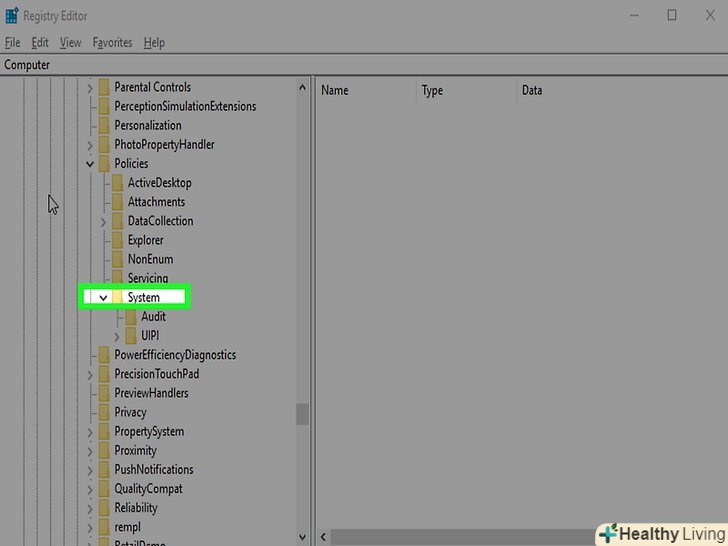Select the PrecisionTouchPad folder icon

click(x=104, y=374)
